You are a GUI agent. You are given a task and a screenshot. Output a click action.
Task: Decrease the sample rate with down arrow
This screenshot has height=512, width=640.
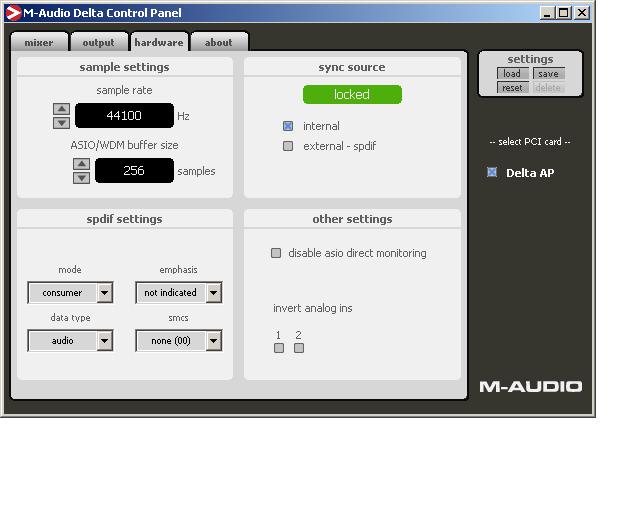coord(62,123)
